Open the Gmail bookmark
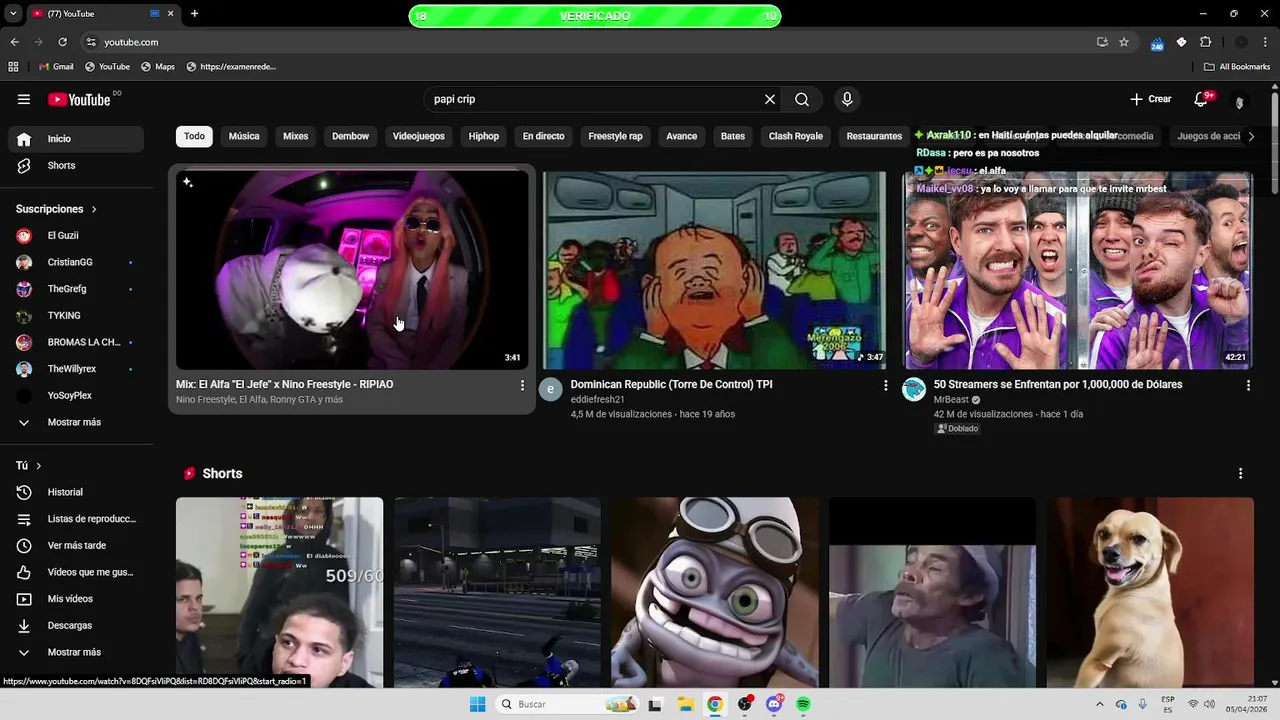Image resolution: width=1280 pixels, height=720 pixels. (x=56, y=67)
